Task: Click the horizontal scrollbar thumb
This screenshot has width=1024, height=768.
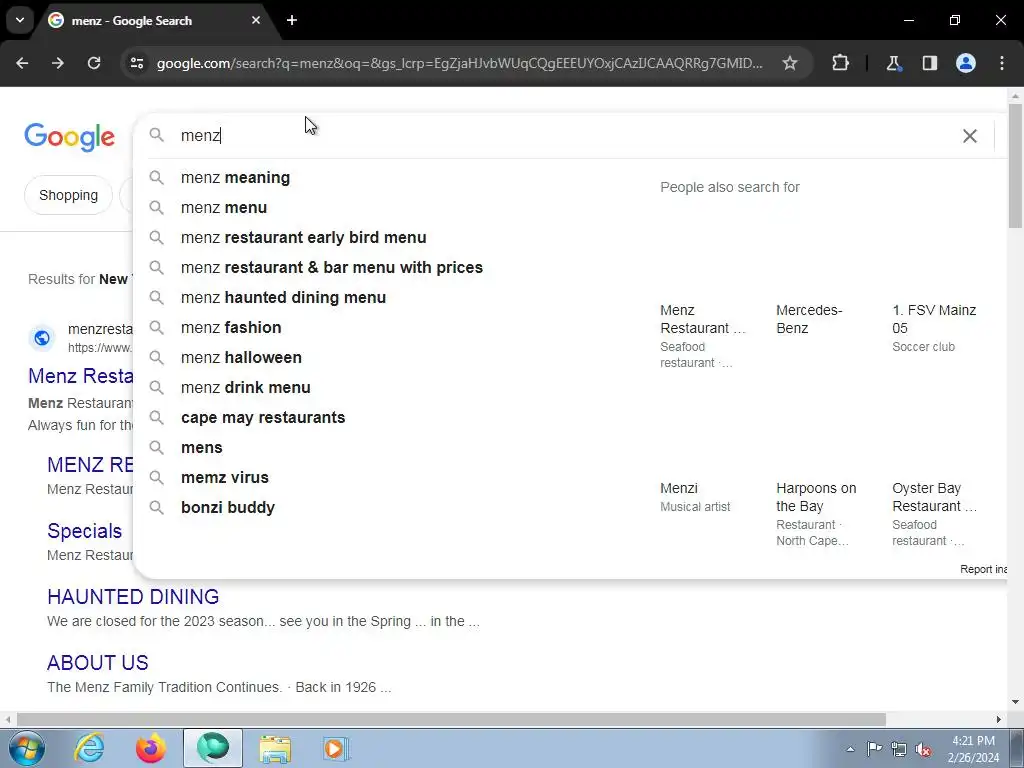Action: coord(451,719)
